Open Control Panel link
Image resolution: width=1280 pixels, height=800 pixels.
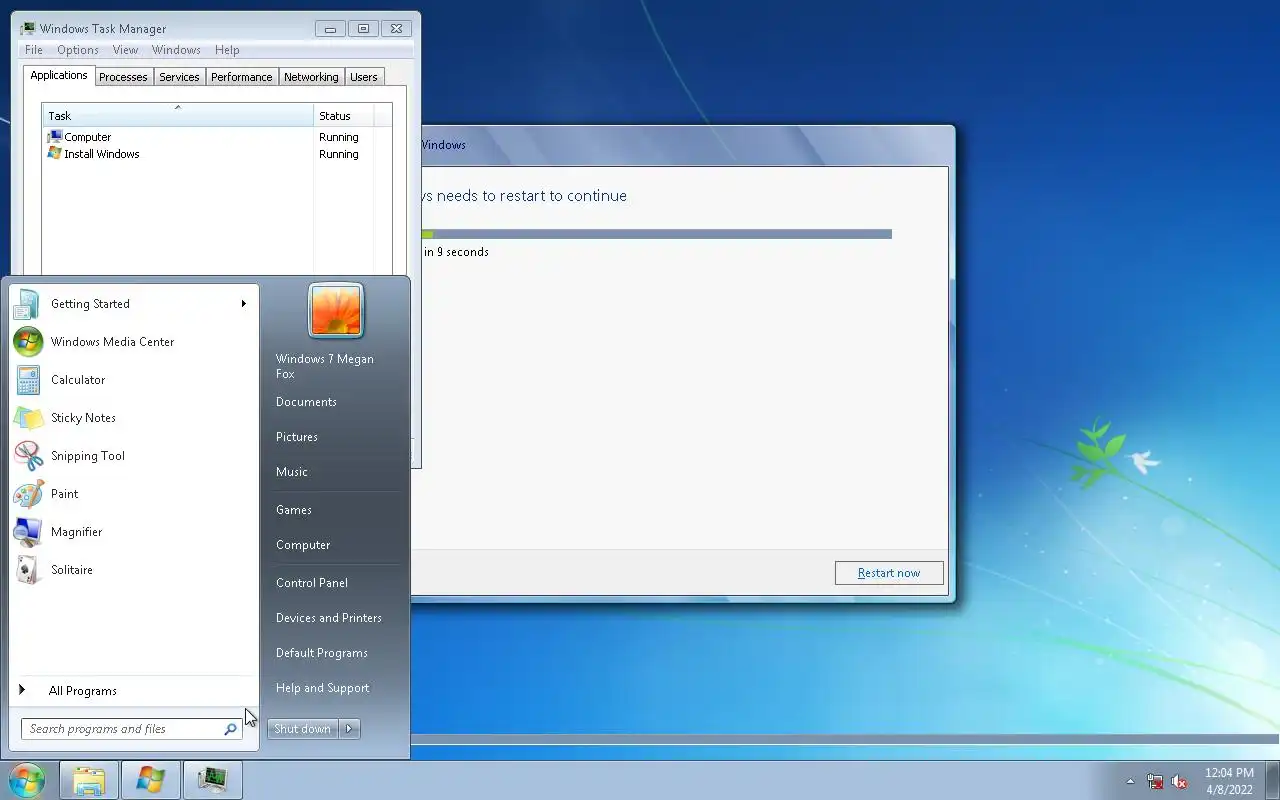pos(312,583)
